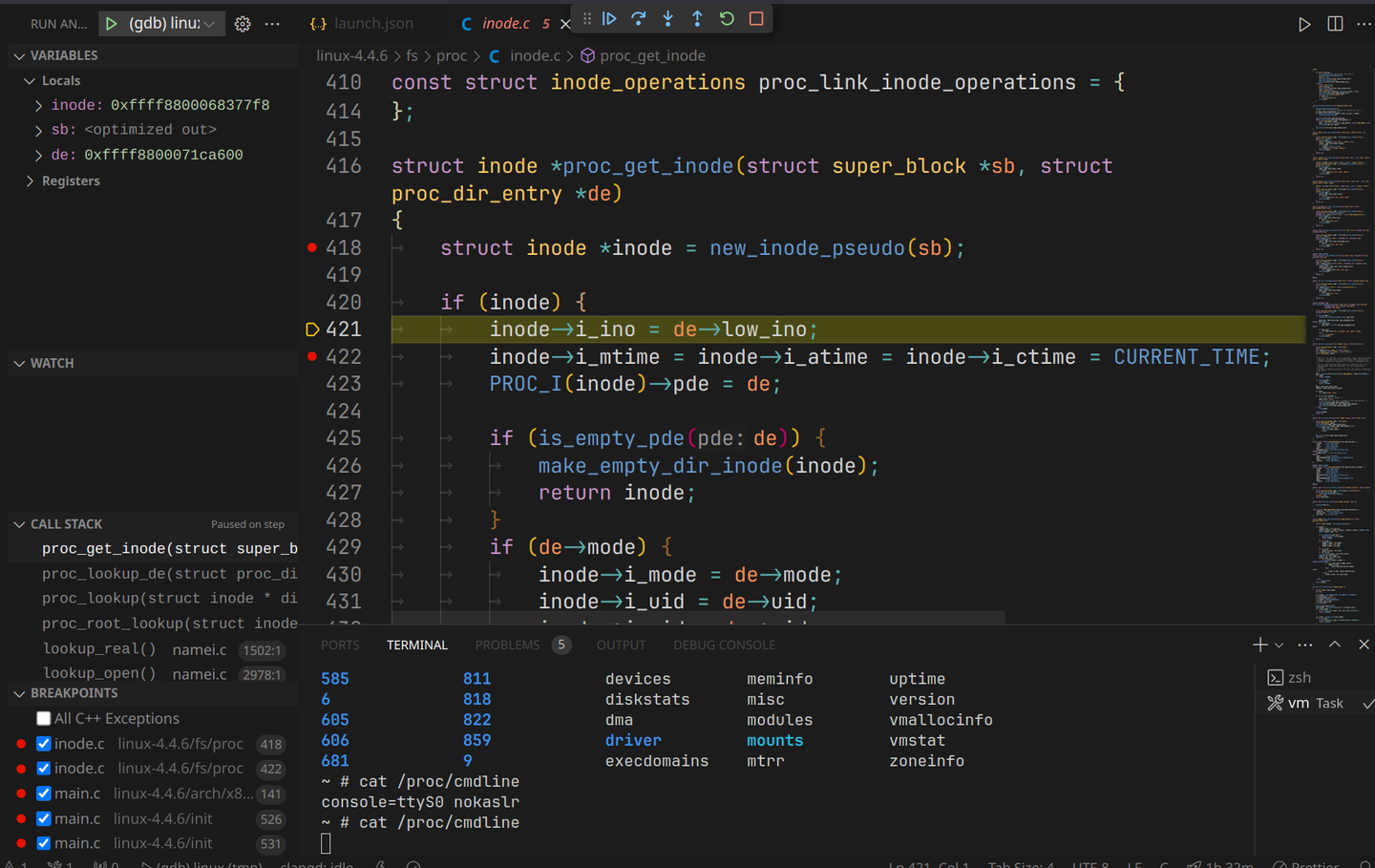The height and width of the screenshot is (868, 1375).
Task: Stop the debugger with square icon
Action: pyautogui.click(x=756, y=19)
